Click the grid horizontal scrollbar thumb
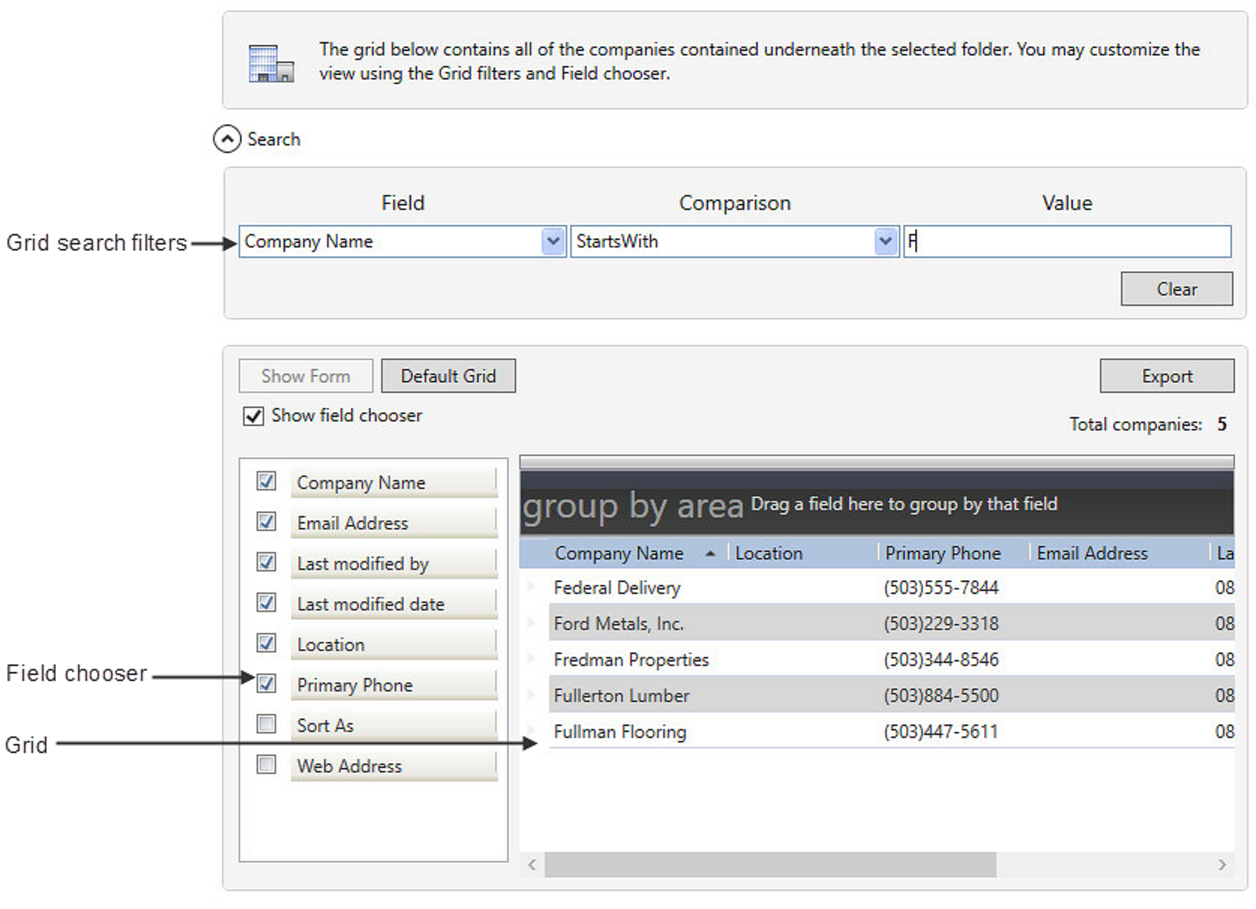Viewport: 1256px width, 909px height. tap(770, 864)
